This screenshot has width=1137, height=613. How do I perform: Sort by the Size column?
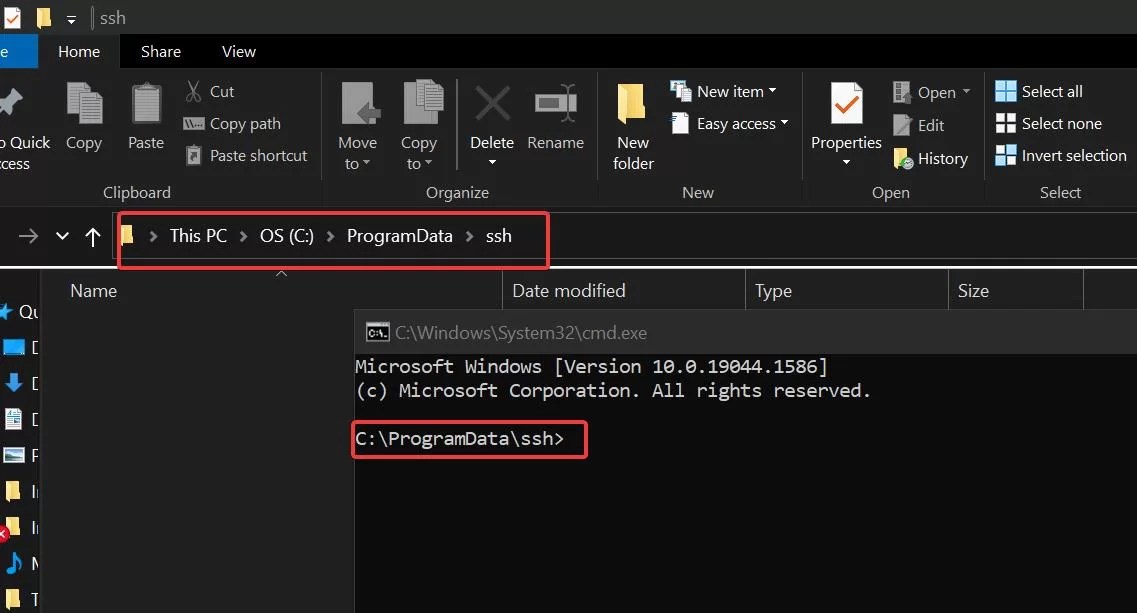pos(973,291)
